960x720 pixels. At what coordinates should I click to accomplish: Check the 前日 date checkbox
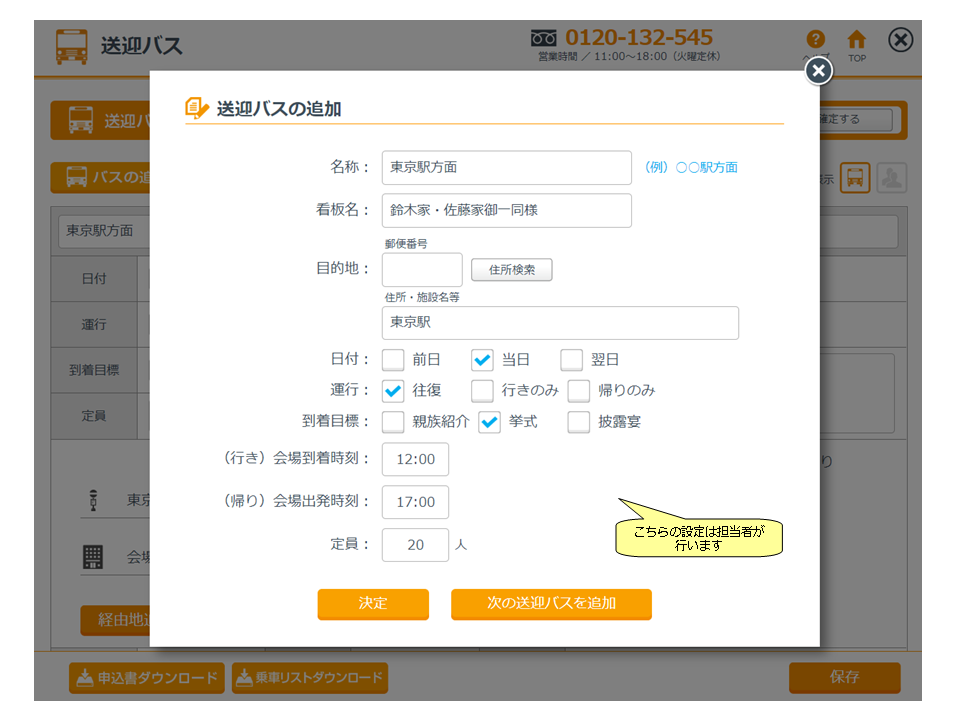[394, 360]
